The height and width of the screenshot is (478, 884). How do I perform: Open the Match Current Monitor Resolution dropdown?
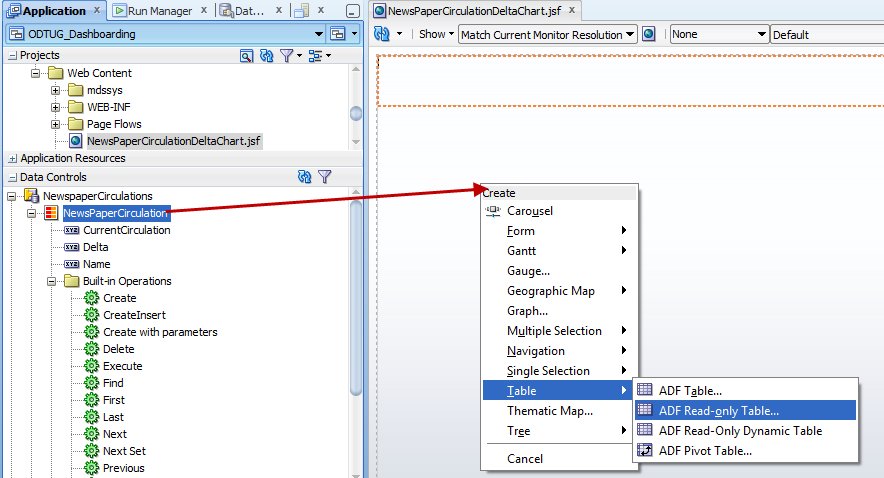[x=630, y=34]
